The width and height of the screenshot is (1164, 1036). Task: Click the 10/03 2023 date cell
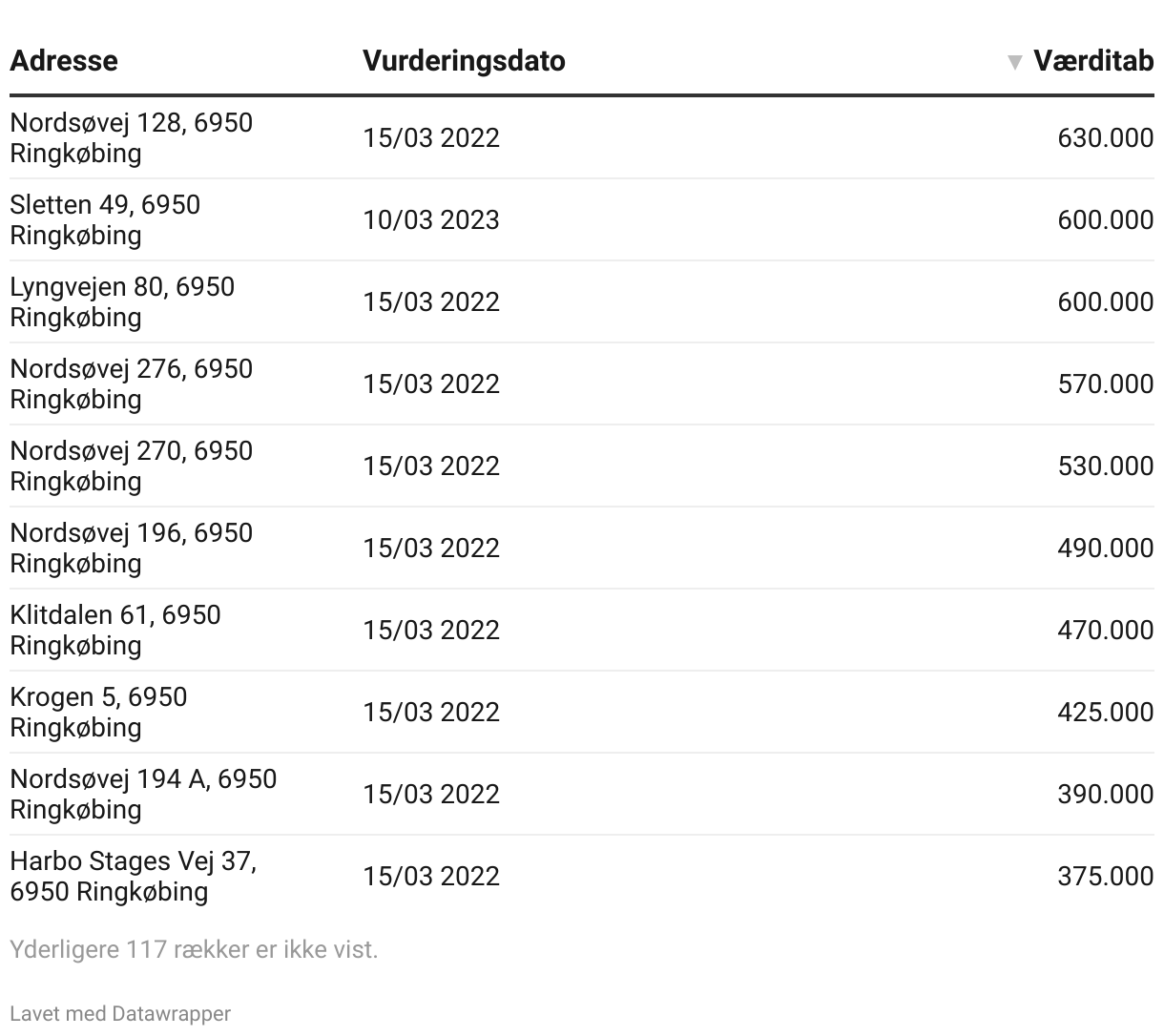point(431,219)
